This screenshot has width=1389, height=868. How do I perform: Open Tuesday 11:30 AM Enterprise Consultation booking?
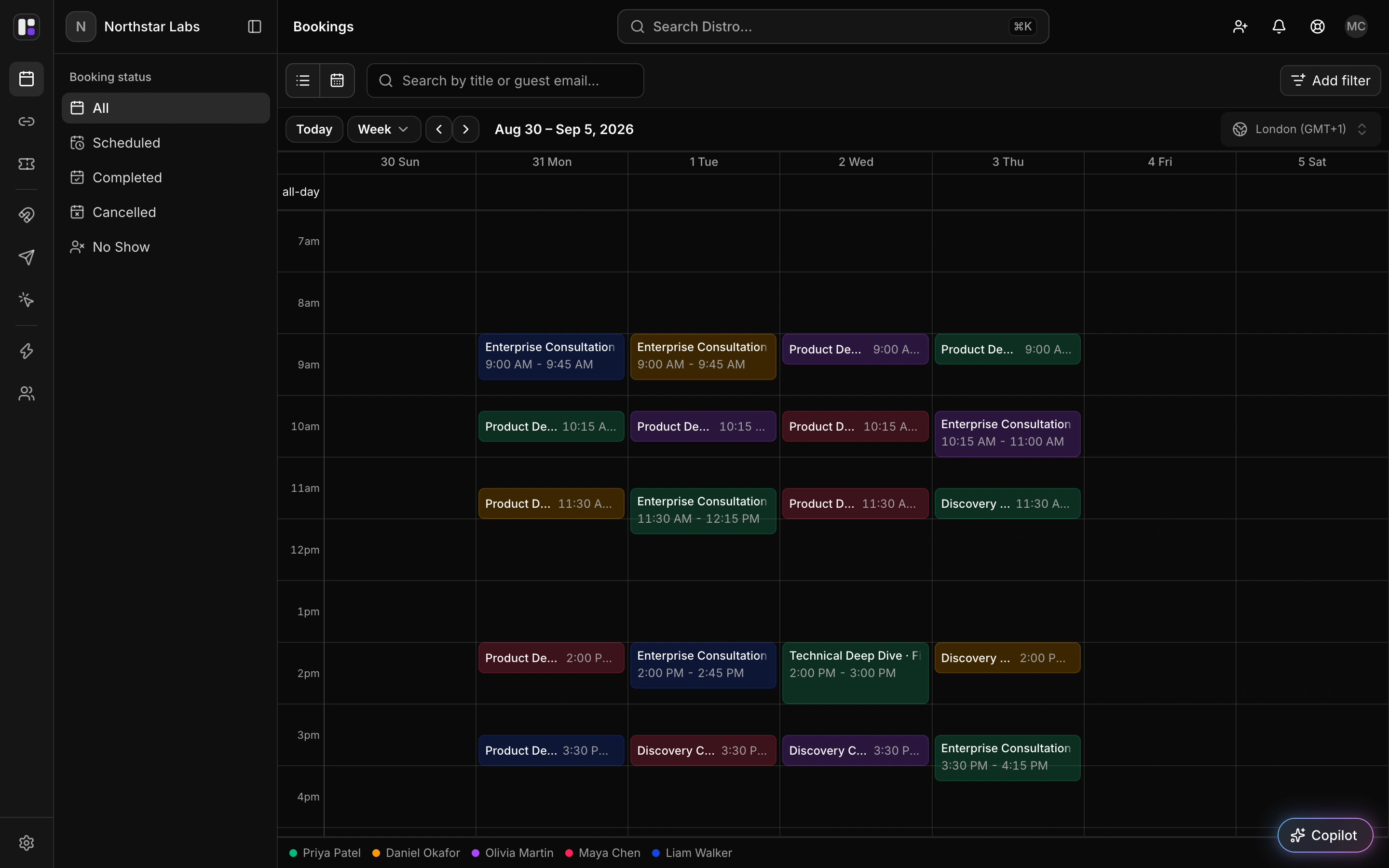point(703,511)
